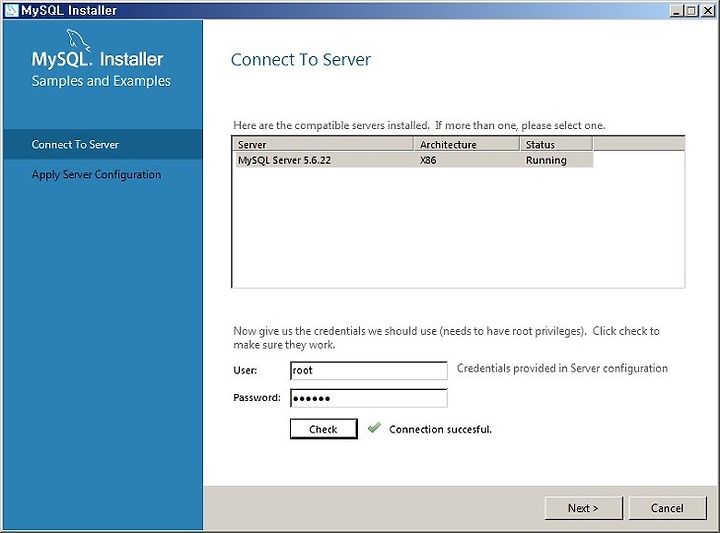The height and width of the screenshot is (533, 720).
Task: Click the 'Connect To Server' page heading
Action: coord(301,60)
